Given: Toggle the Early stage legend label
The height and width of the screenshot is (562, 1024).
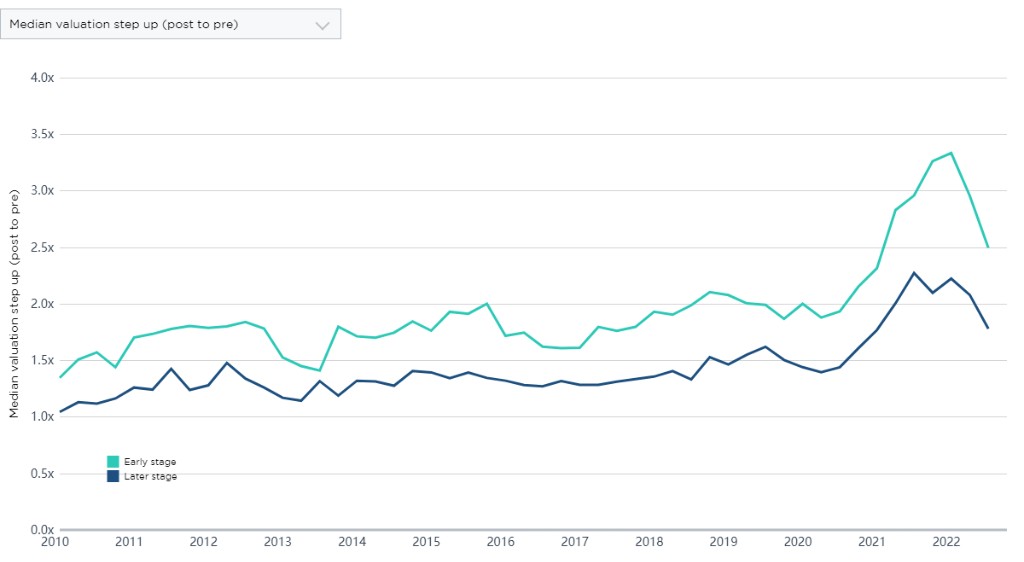Looking at the screenshot, I should [149, 461].
